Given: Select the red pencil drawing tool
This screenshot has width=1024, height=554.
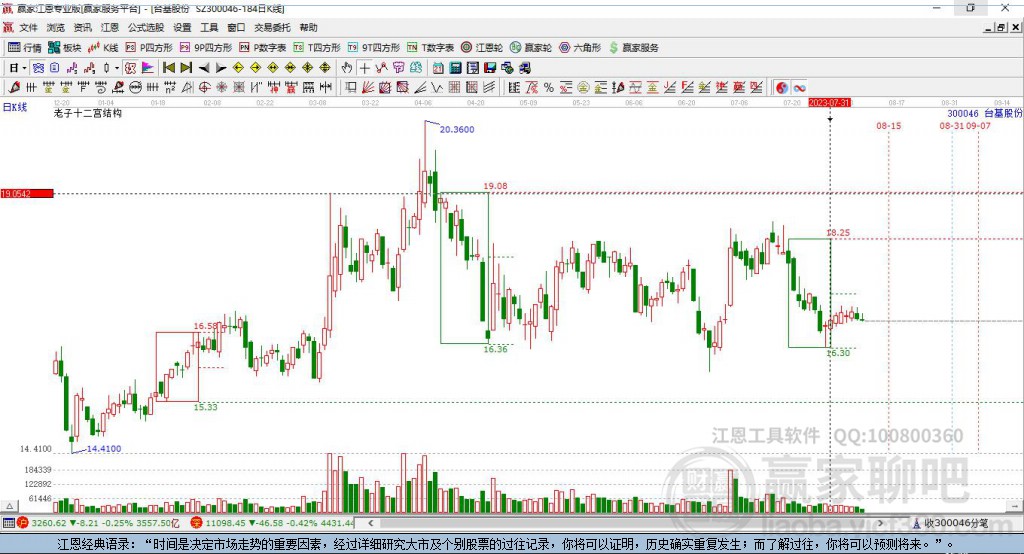Looking at the screenshot, I should (14, 87).
